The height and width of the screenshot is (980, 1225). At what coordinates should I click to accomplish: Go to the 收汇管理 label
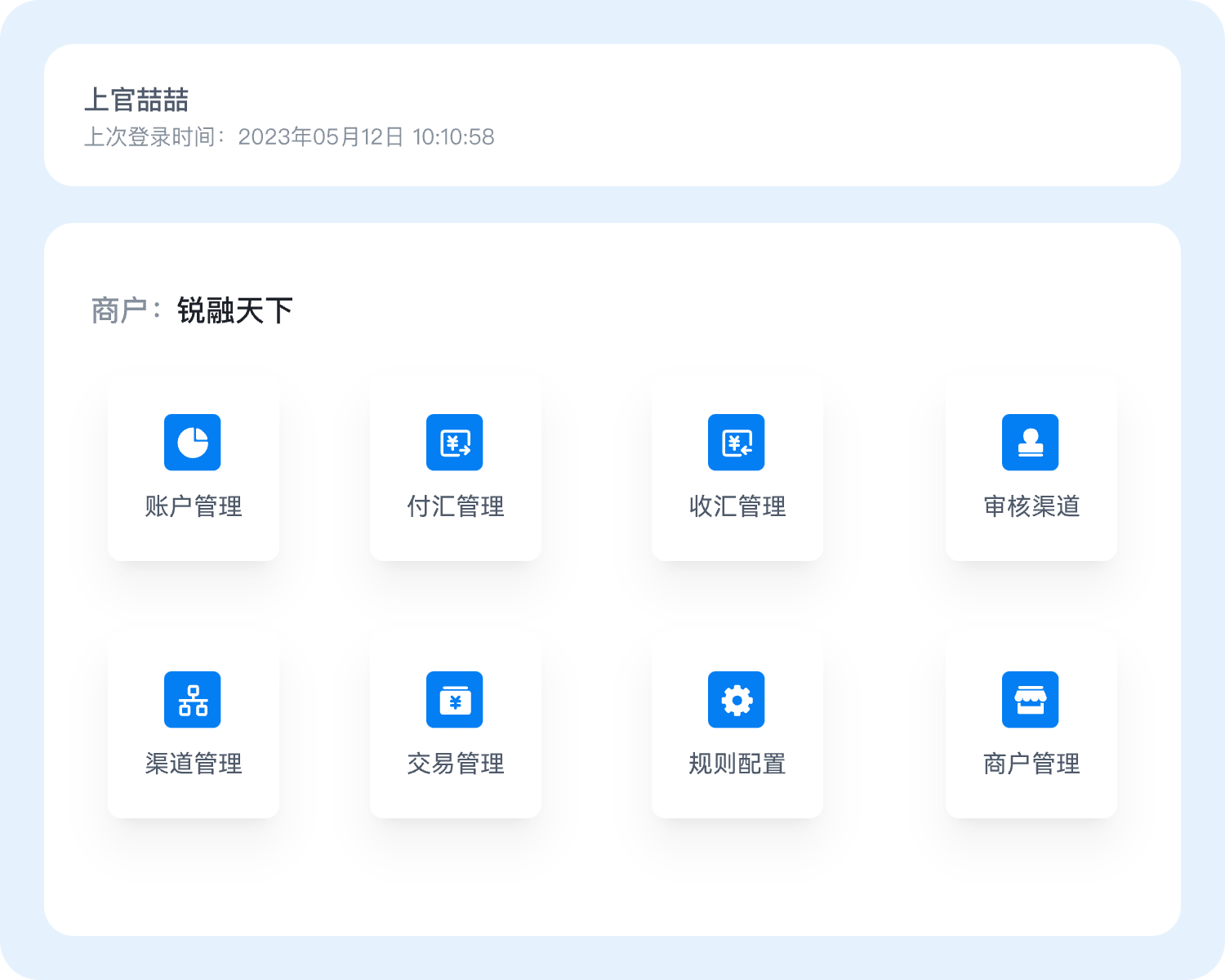point(737,506)
